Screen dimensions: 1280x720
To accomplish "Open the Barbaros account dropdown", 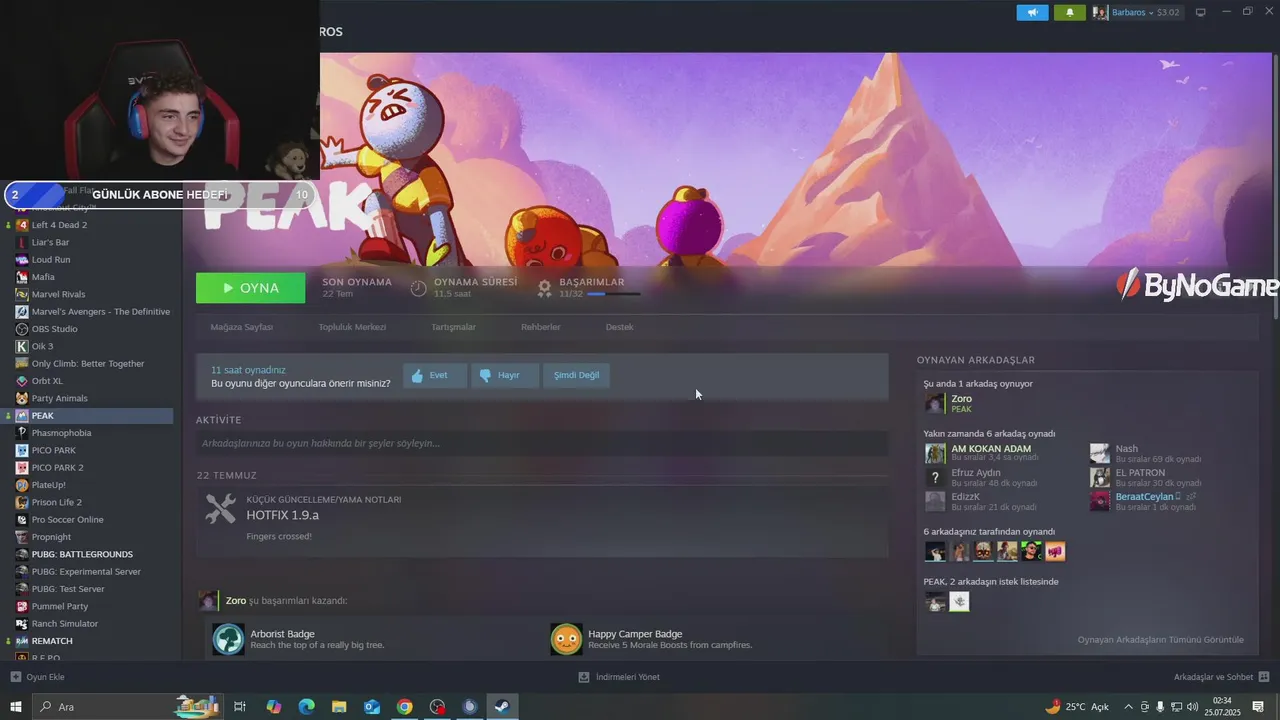I will pyautogui.click(x=1137, y=12).
